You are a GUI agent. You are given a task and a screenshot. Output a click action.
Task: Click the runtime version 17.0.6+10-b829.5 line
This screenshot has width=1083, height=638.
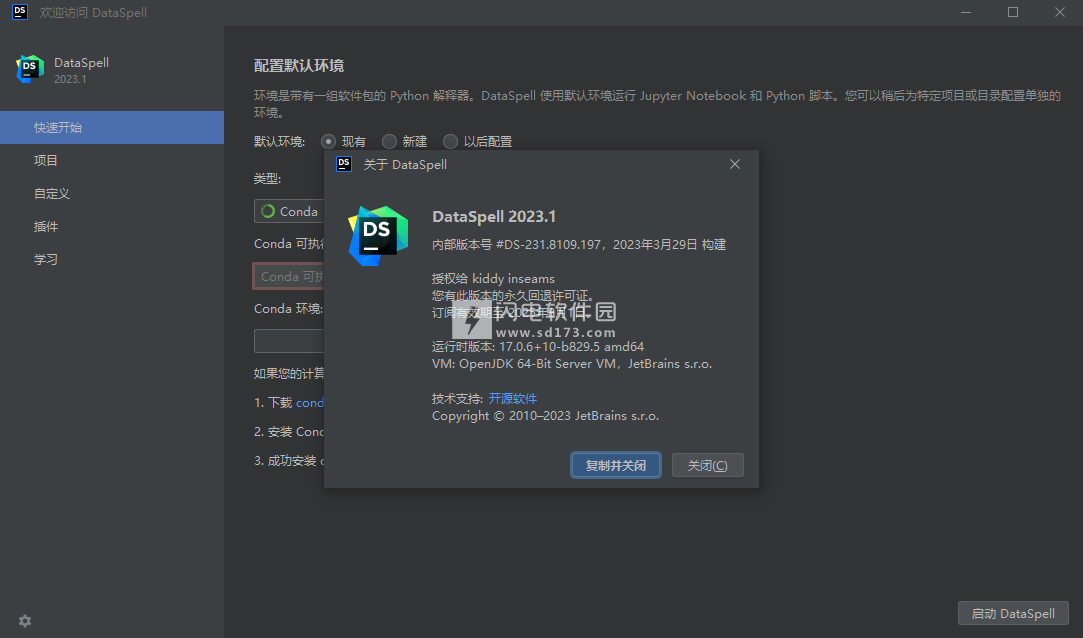[x=538, y=347]
